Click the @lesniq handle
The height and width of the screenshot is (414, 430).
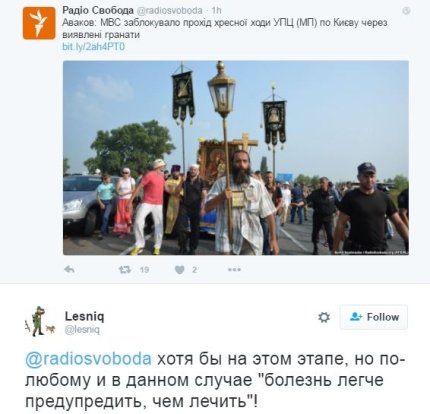tap(82, 330)
